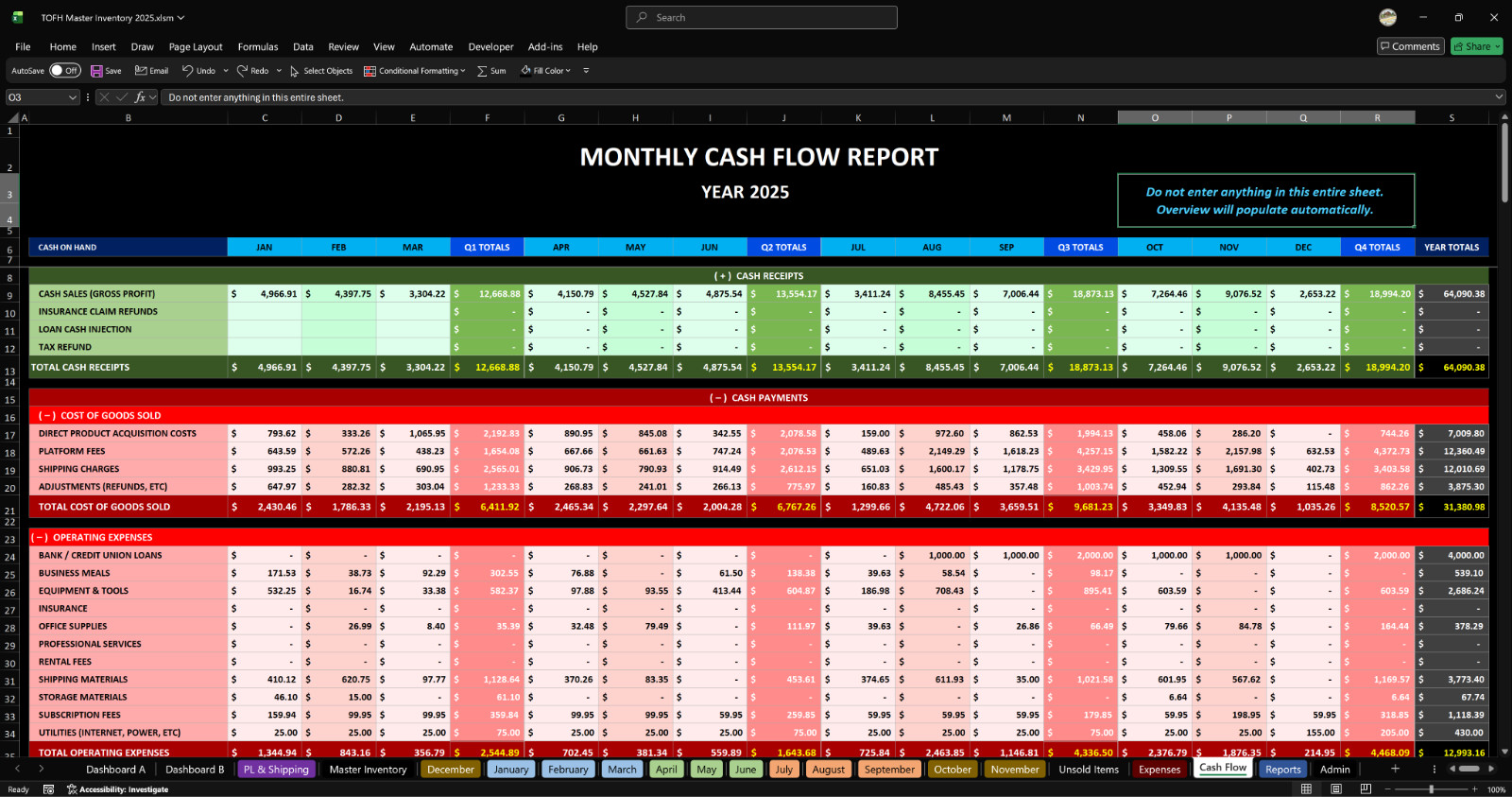This screenshot has height=797, width=1512.
Task: Click the sheet tab options three-dot handle
Action: coord(1434,769)
